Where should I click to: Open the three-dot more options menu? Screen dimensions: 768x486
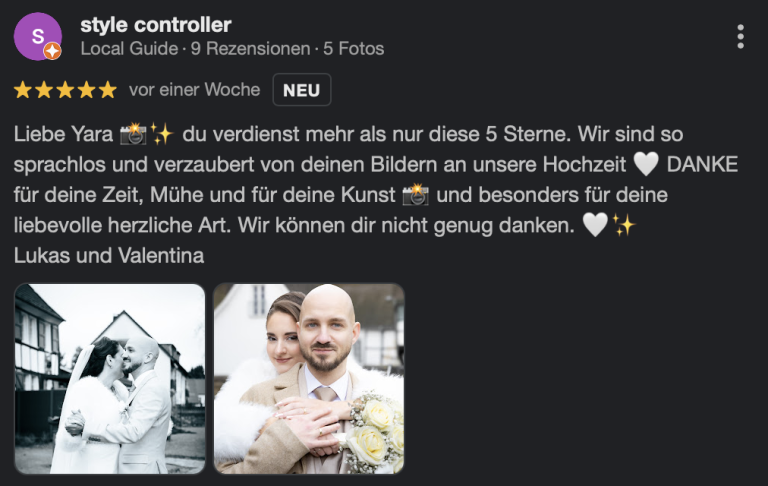click(740, 37)
